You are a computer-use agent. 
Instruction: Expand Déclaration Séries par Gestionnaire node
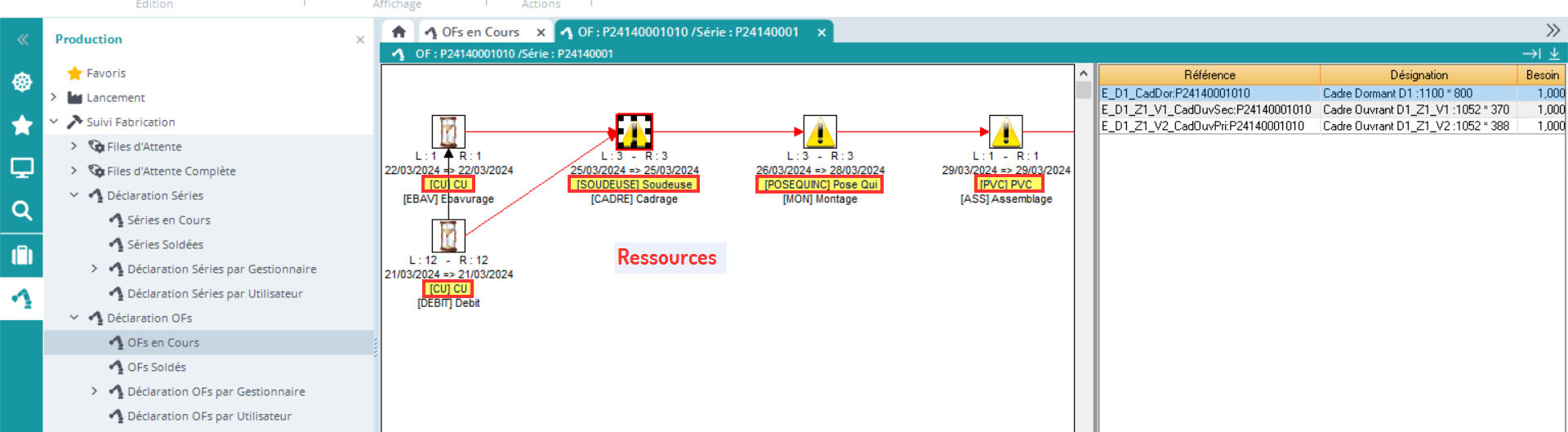94,269
